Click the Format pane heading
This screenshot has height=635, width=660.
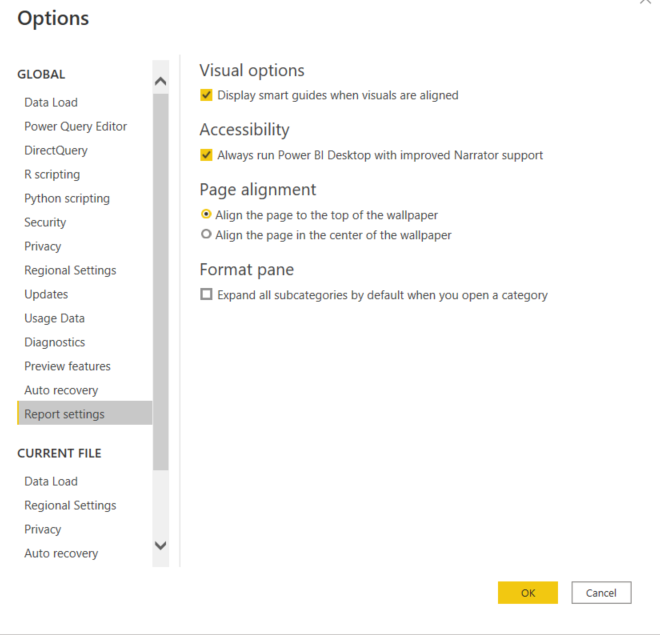point(247,269)
